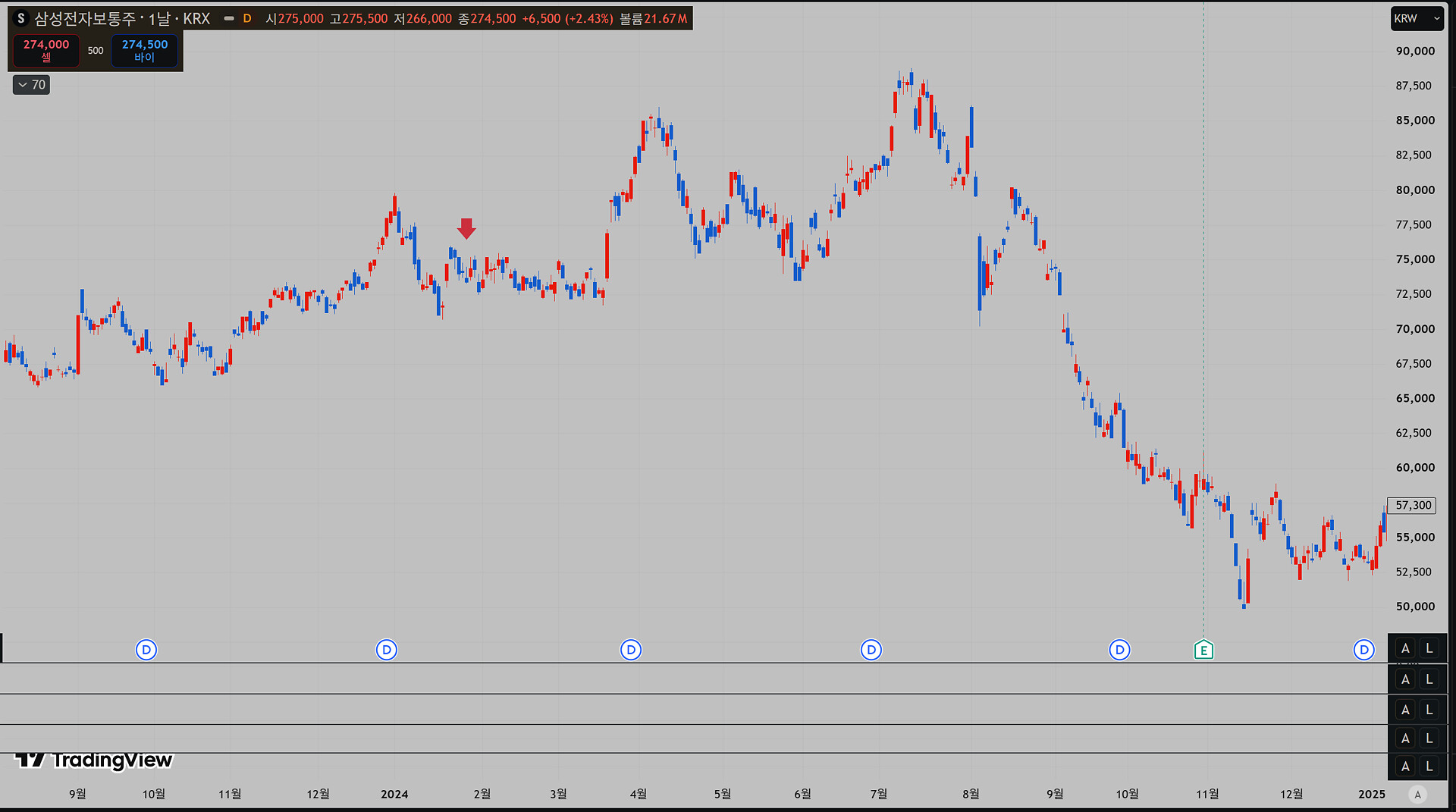Toggle auto scale (A) in the third pane
The height and width of the screenshot is (812, 1456).
click(1405, 710)
